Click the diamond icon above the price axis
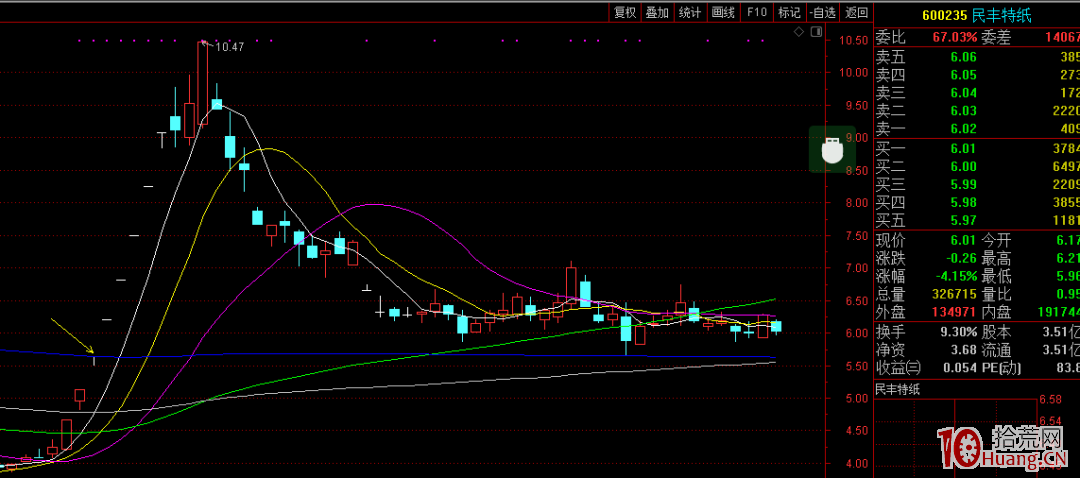 [798, 33]
